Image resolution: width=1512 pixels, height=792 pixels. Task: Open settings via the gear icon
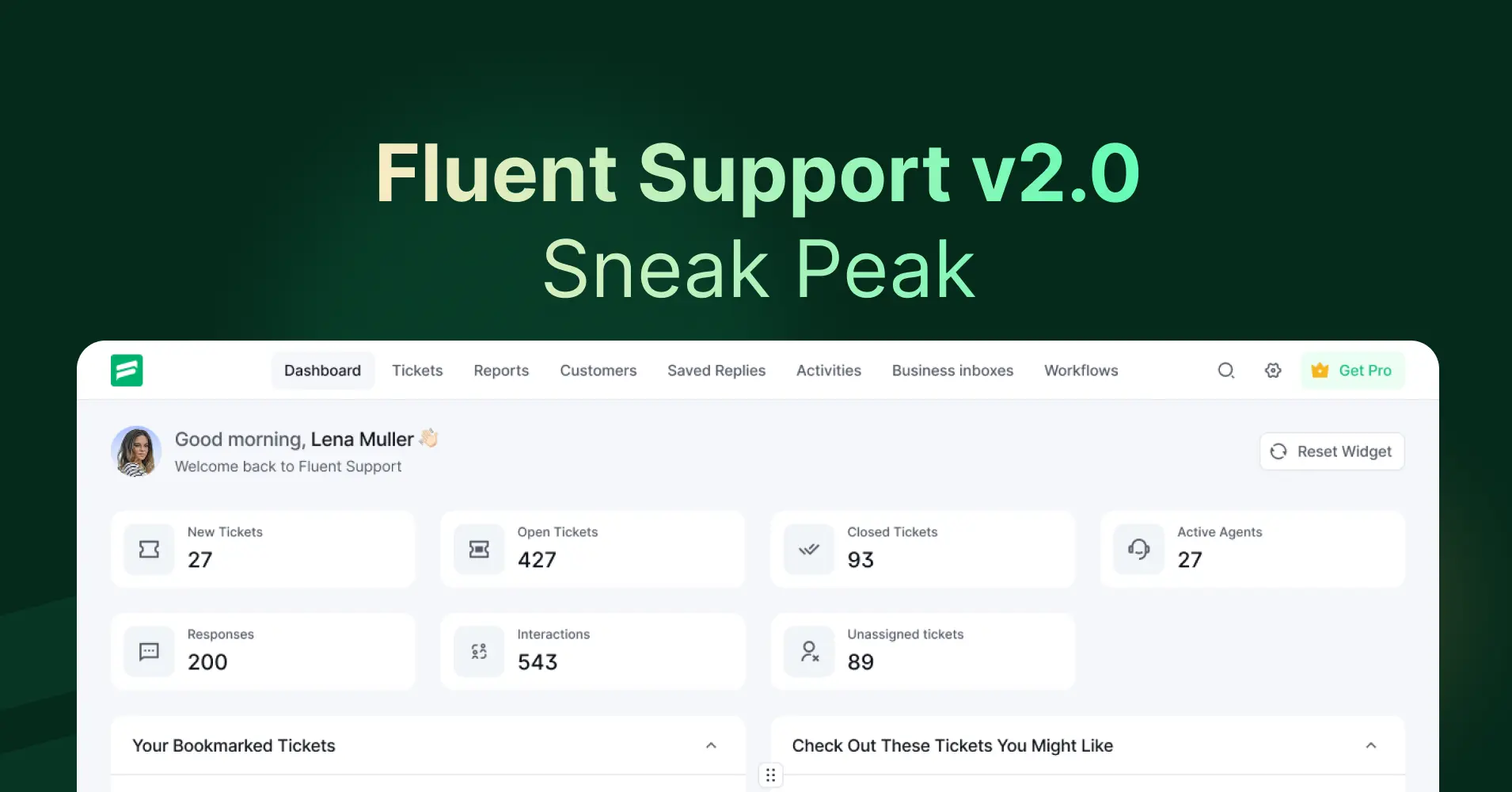pyautogui.click(x=1273, y=370)
